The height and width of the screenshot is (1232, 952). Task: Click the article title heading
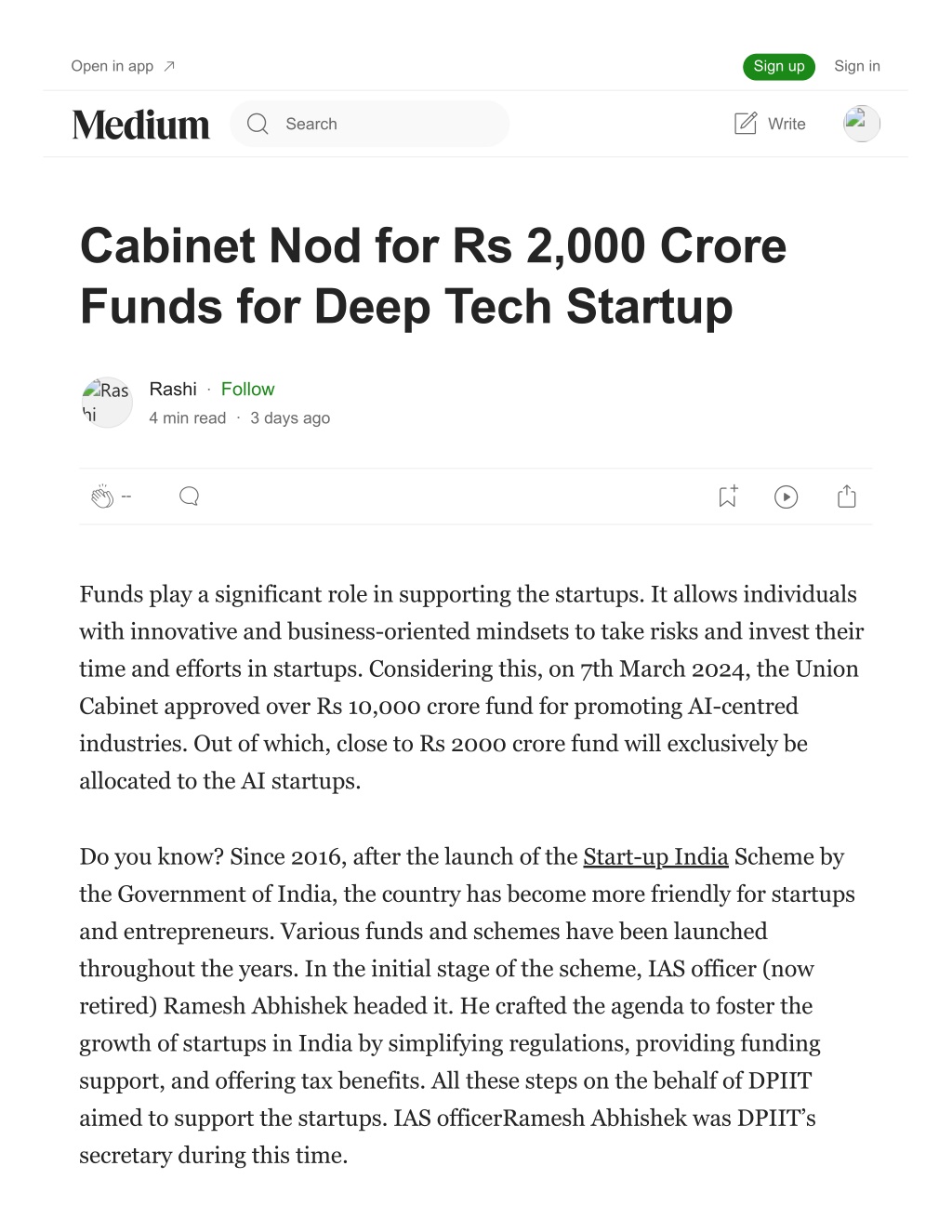coord(433,276)
